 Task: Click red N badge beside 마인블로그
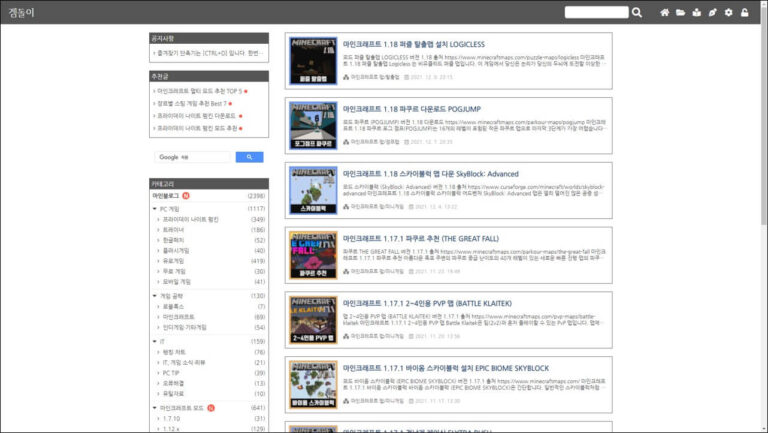[x=186, y=195]
